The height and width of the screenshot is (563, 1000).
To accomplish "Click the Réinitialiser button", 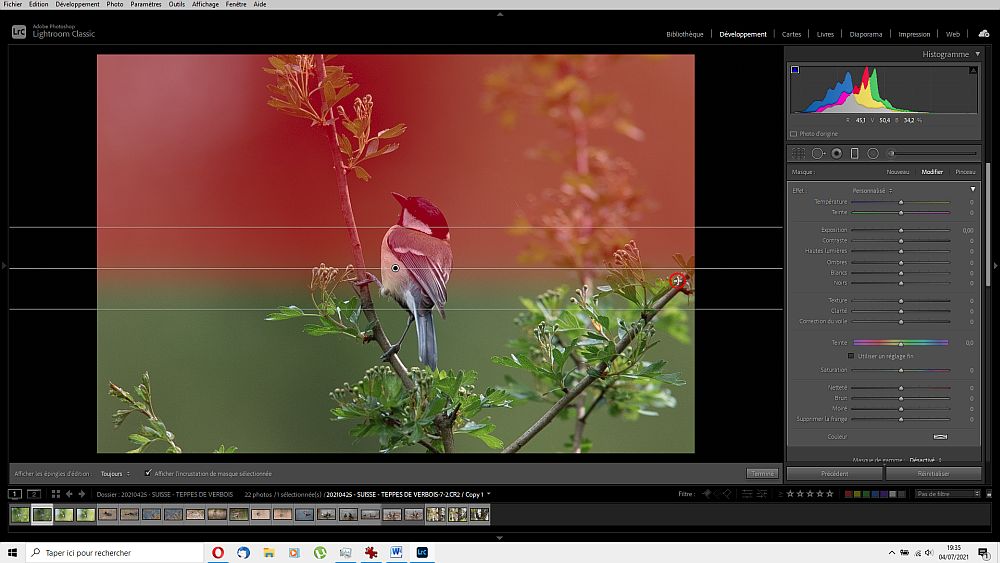I will [932, 473].
